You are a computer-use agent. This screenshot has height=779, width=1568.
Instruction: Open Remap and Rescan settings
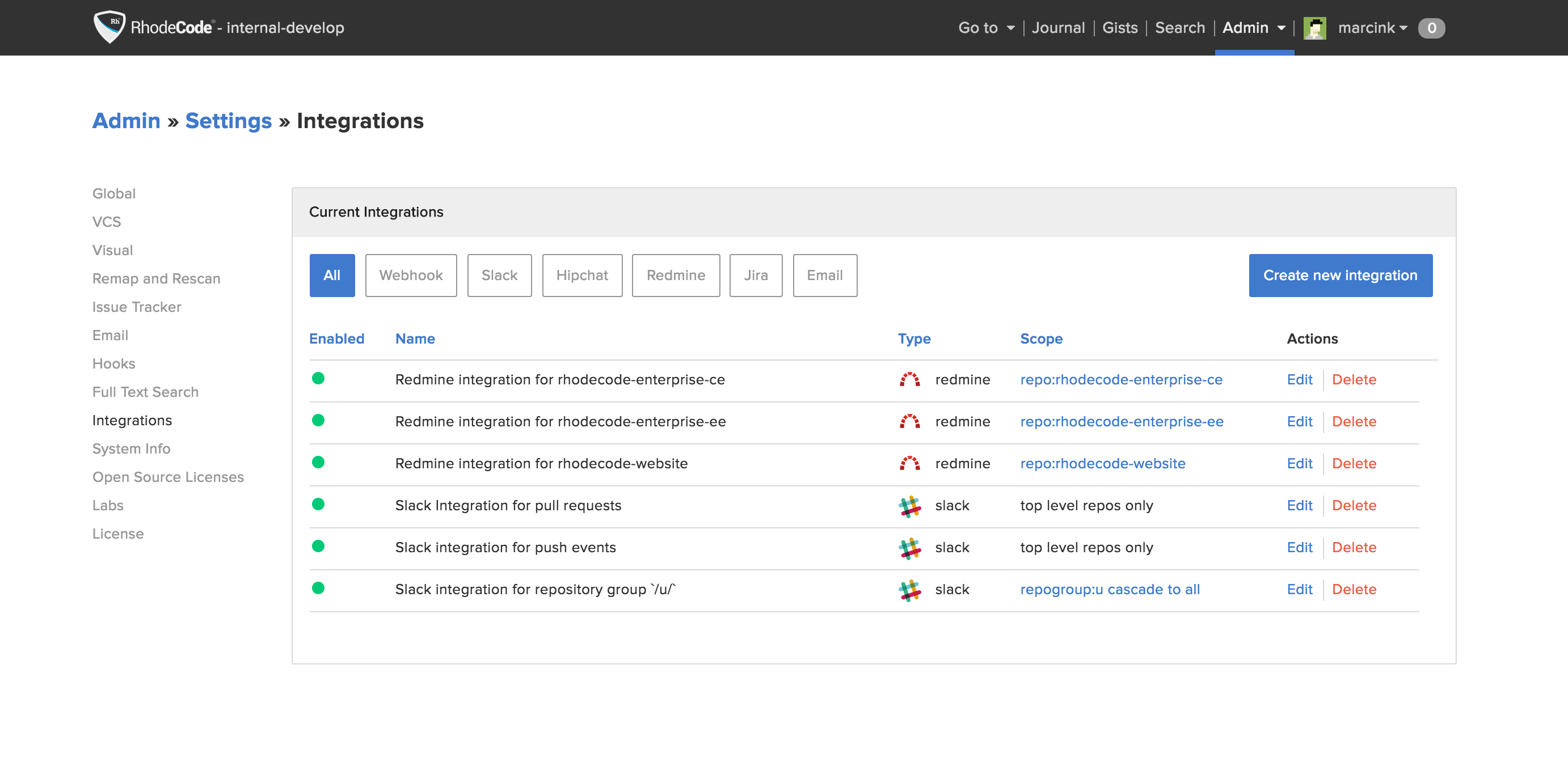click(157, 278)
